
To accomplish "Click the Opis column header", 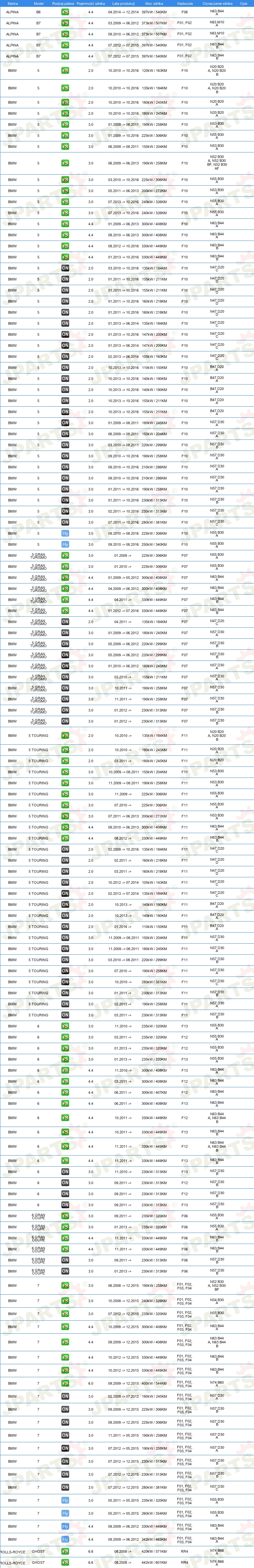I will (x=243, y=4).
